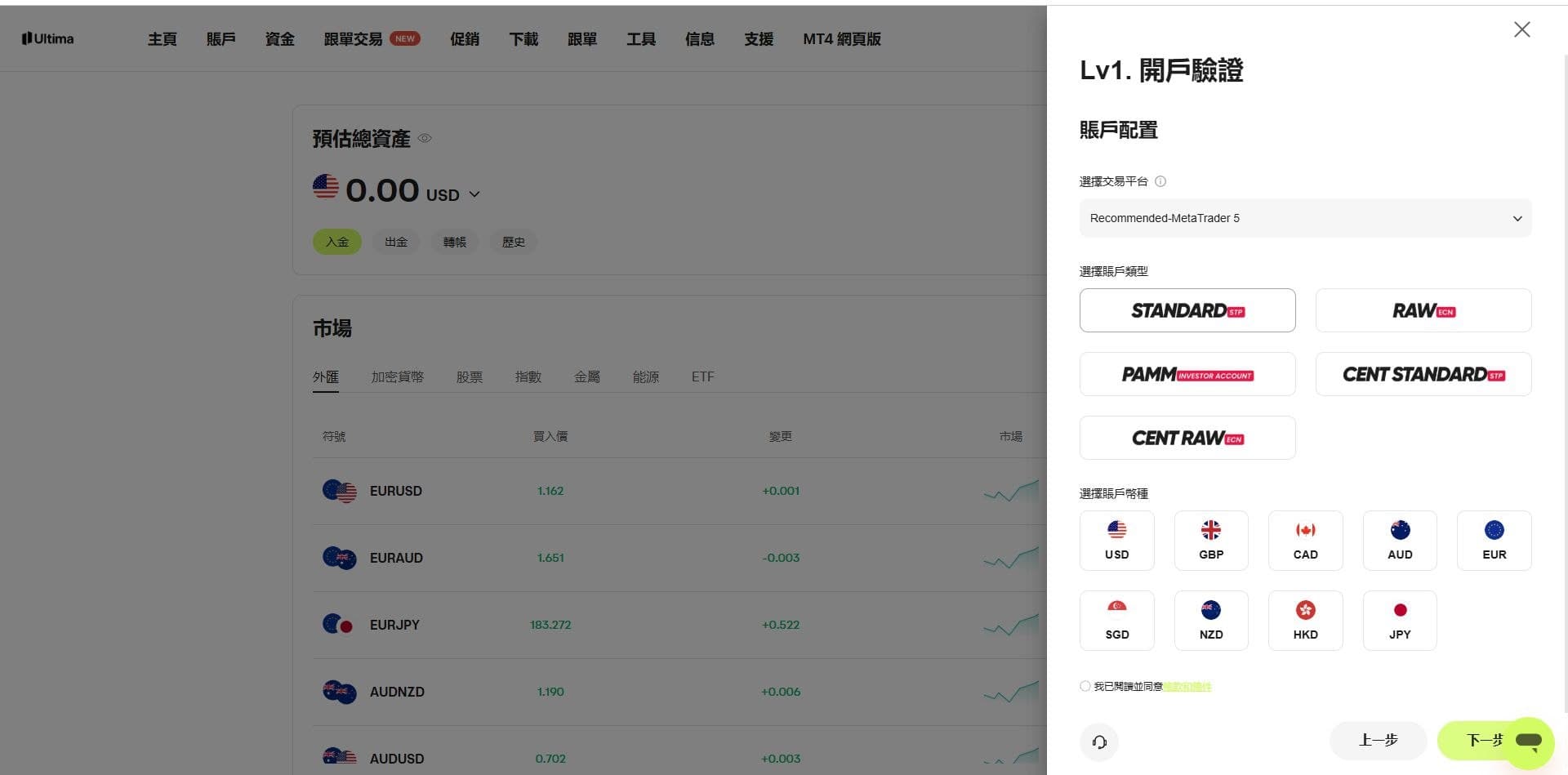Choose HKD account currency

tap(1305, 621)
